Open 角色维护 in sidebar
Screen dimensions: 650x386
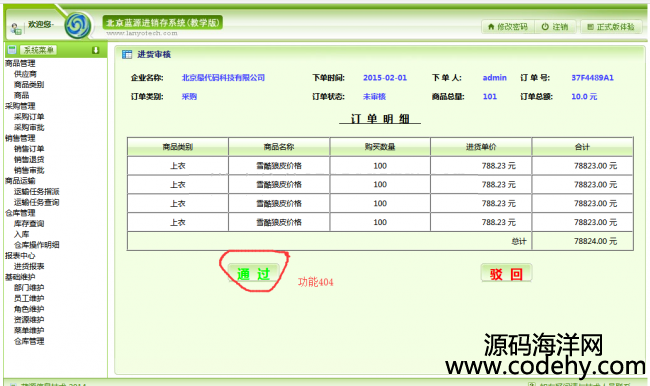tap(29, 309)
